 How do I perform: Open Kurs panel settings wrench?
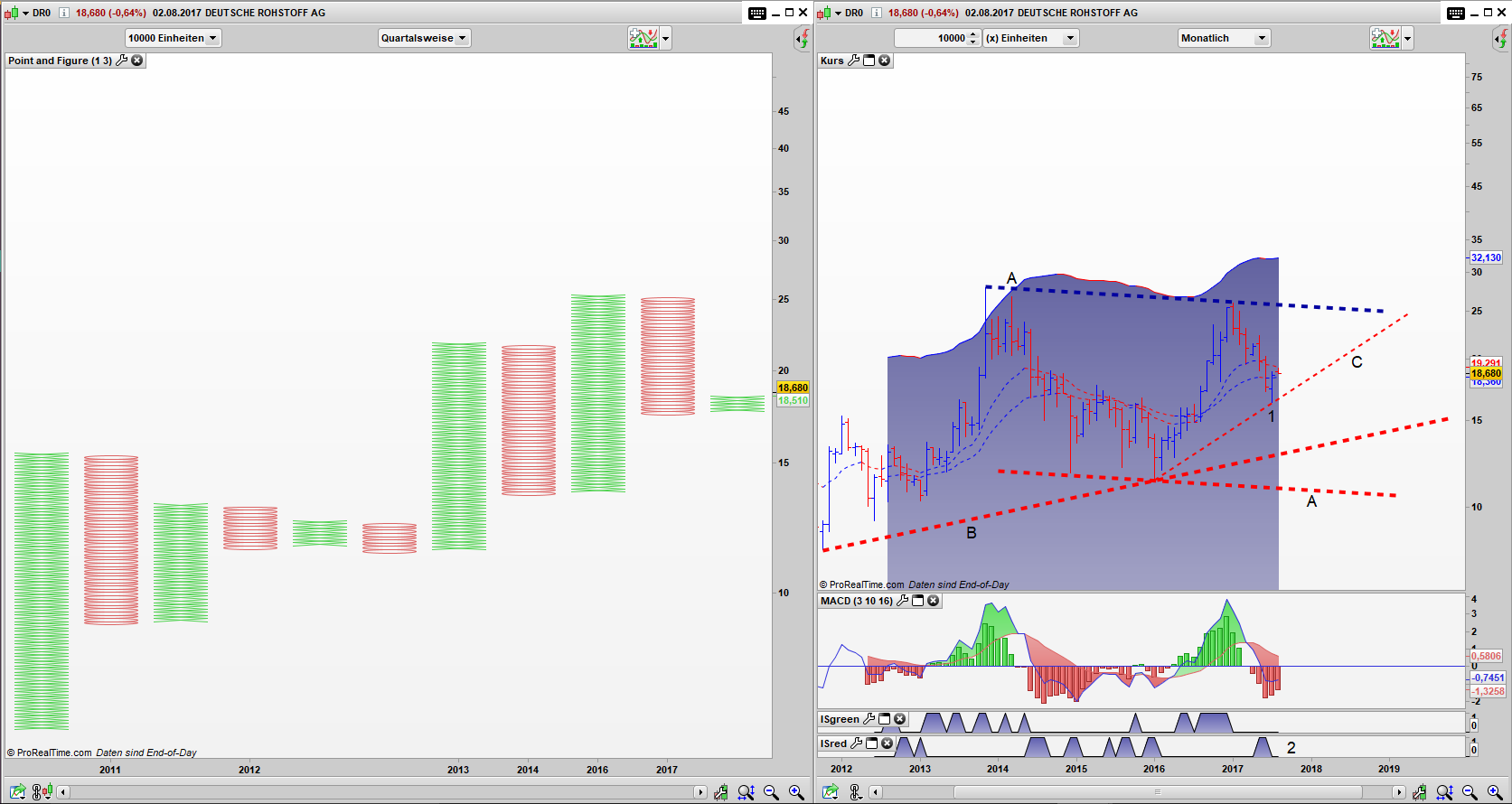click(853, 61)
